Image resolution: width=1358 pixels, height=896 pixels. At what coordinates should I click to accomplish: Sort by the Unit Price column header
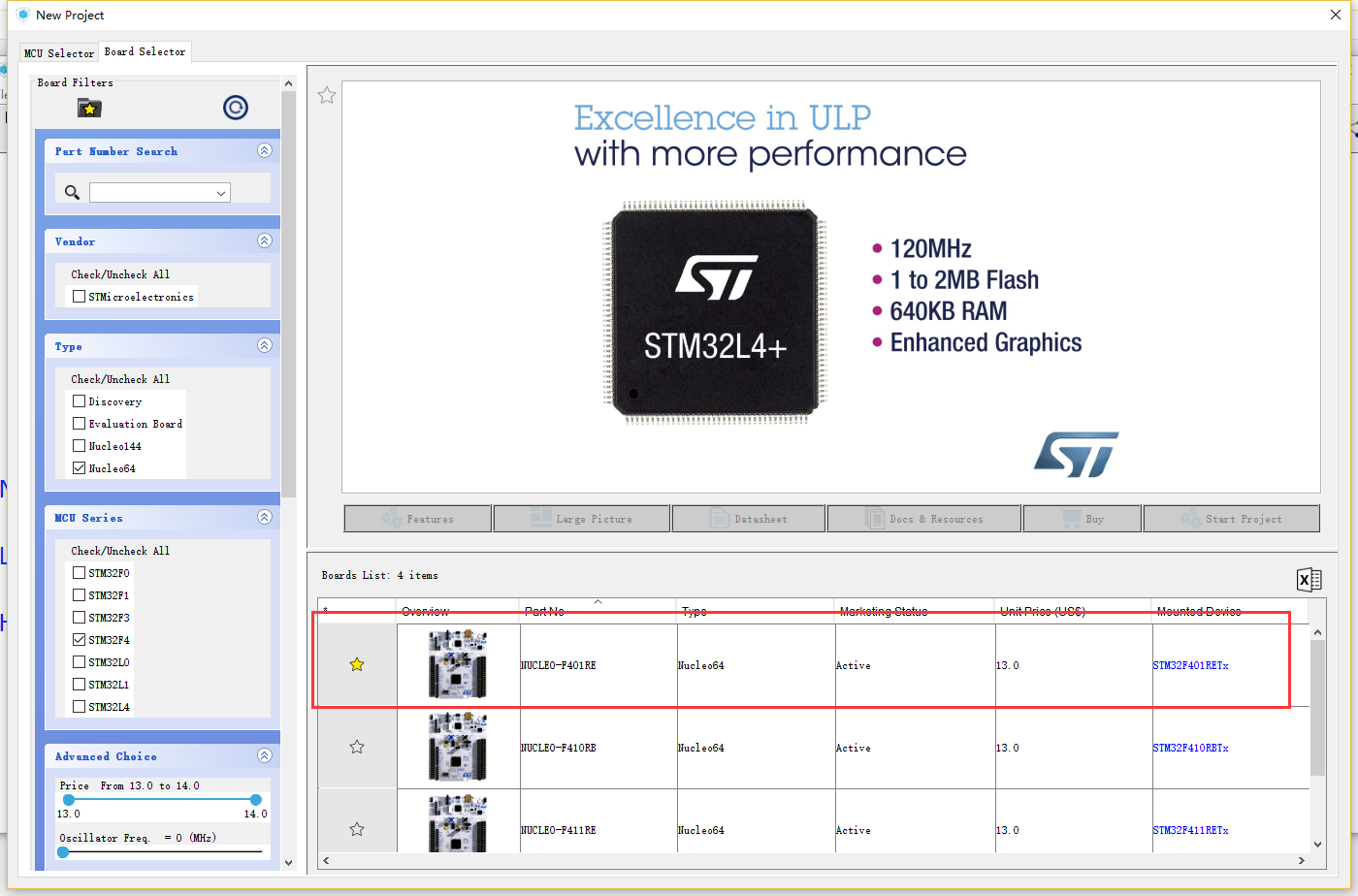pyautogui.click(x=1073, y=611)
